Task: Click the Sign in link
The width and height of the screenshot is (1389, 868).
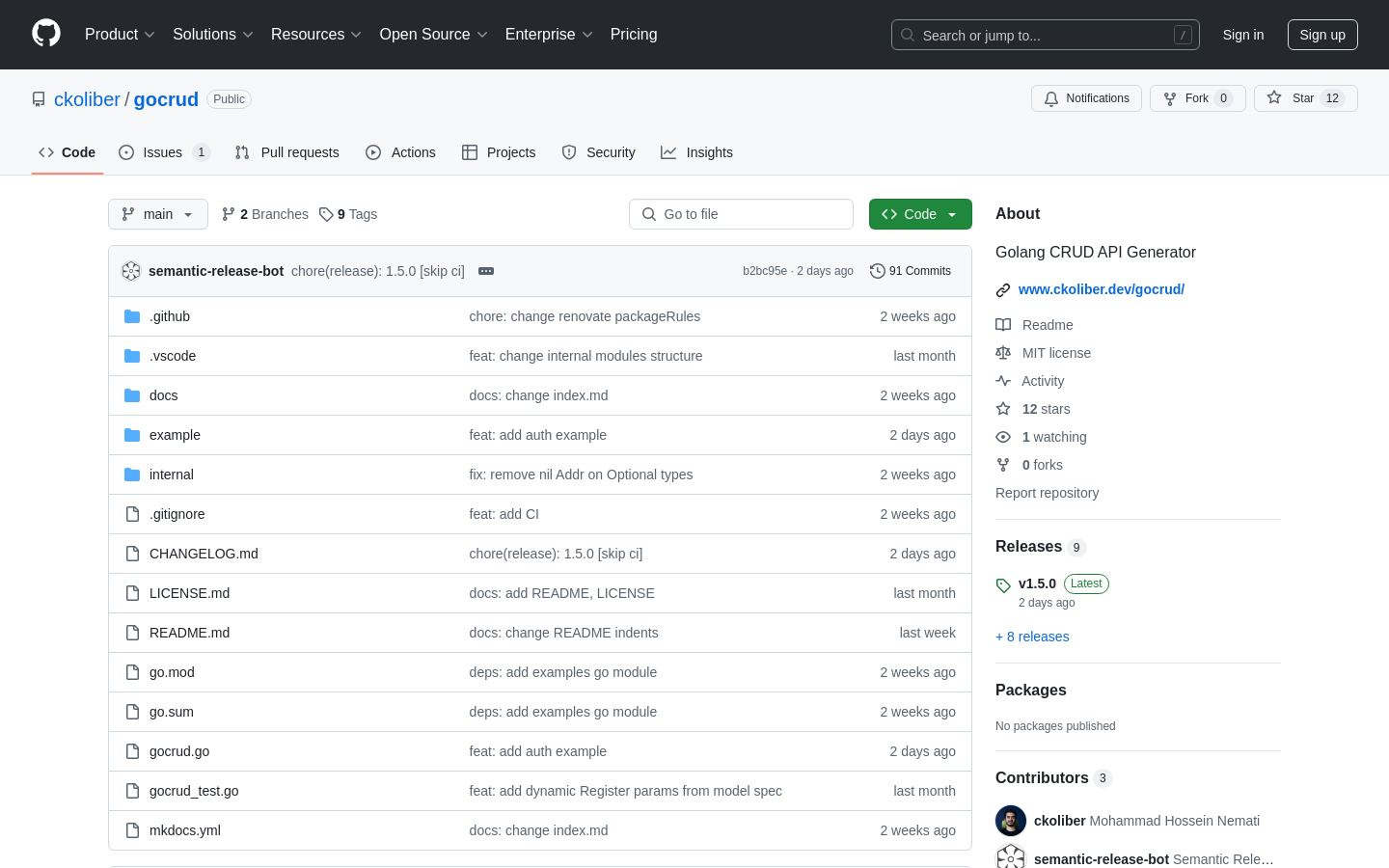Action: click(1243, 35)
